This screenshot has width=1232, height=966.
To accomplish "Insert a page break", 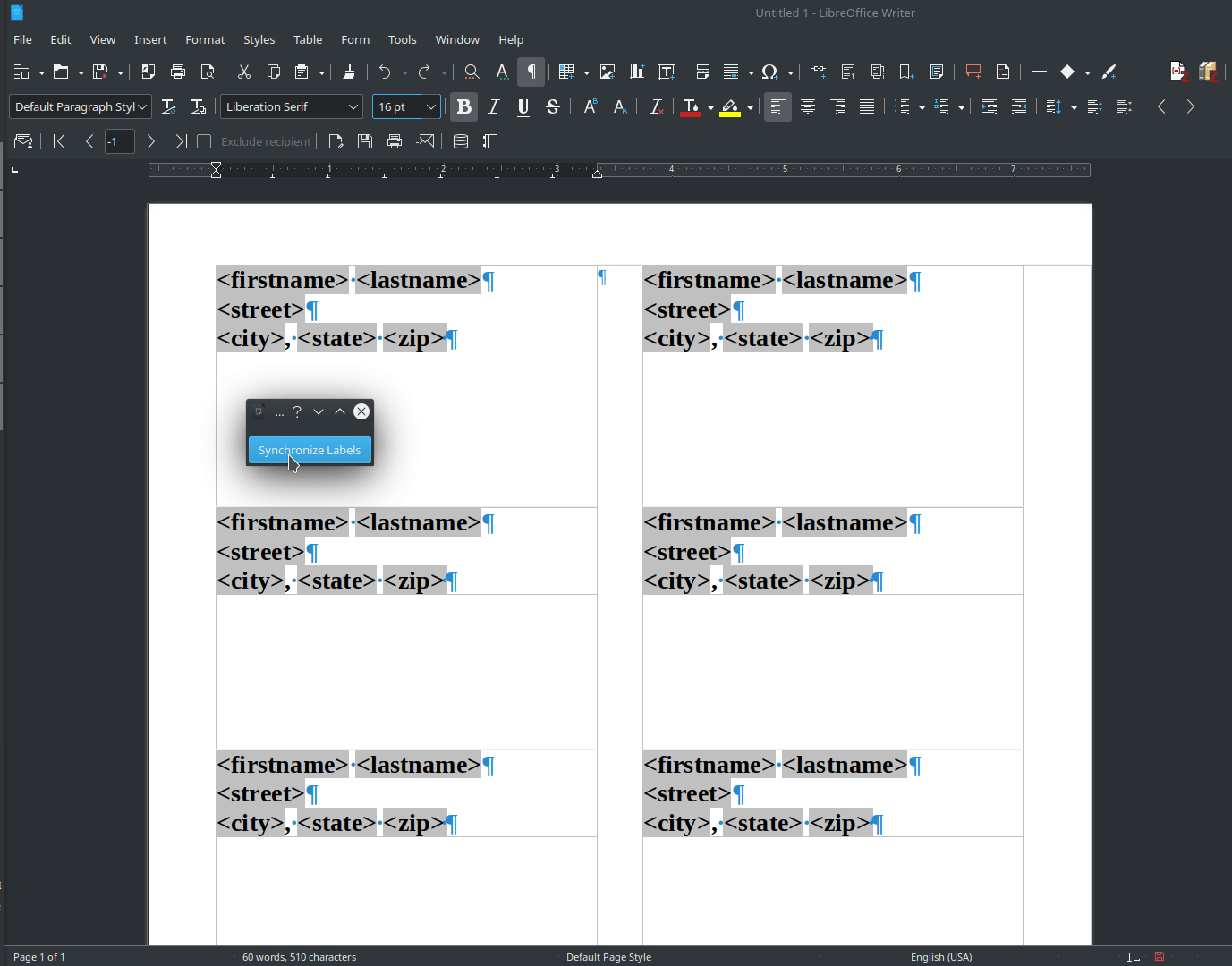I will (x=703, y=72).
